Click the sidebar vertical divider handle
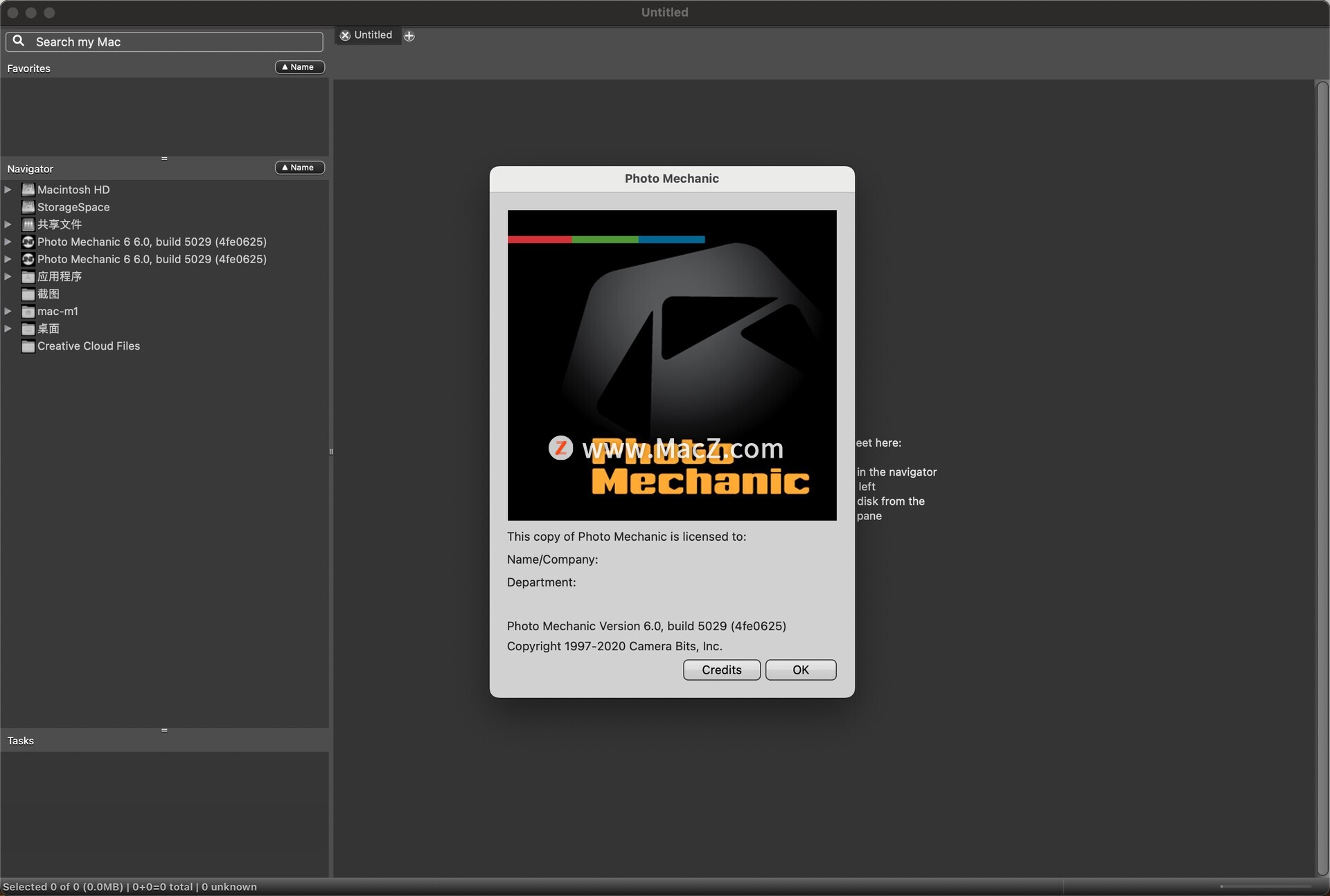This screenshot has width=1330, height=896. (330, 451)
